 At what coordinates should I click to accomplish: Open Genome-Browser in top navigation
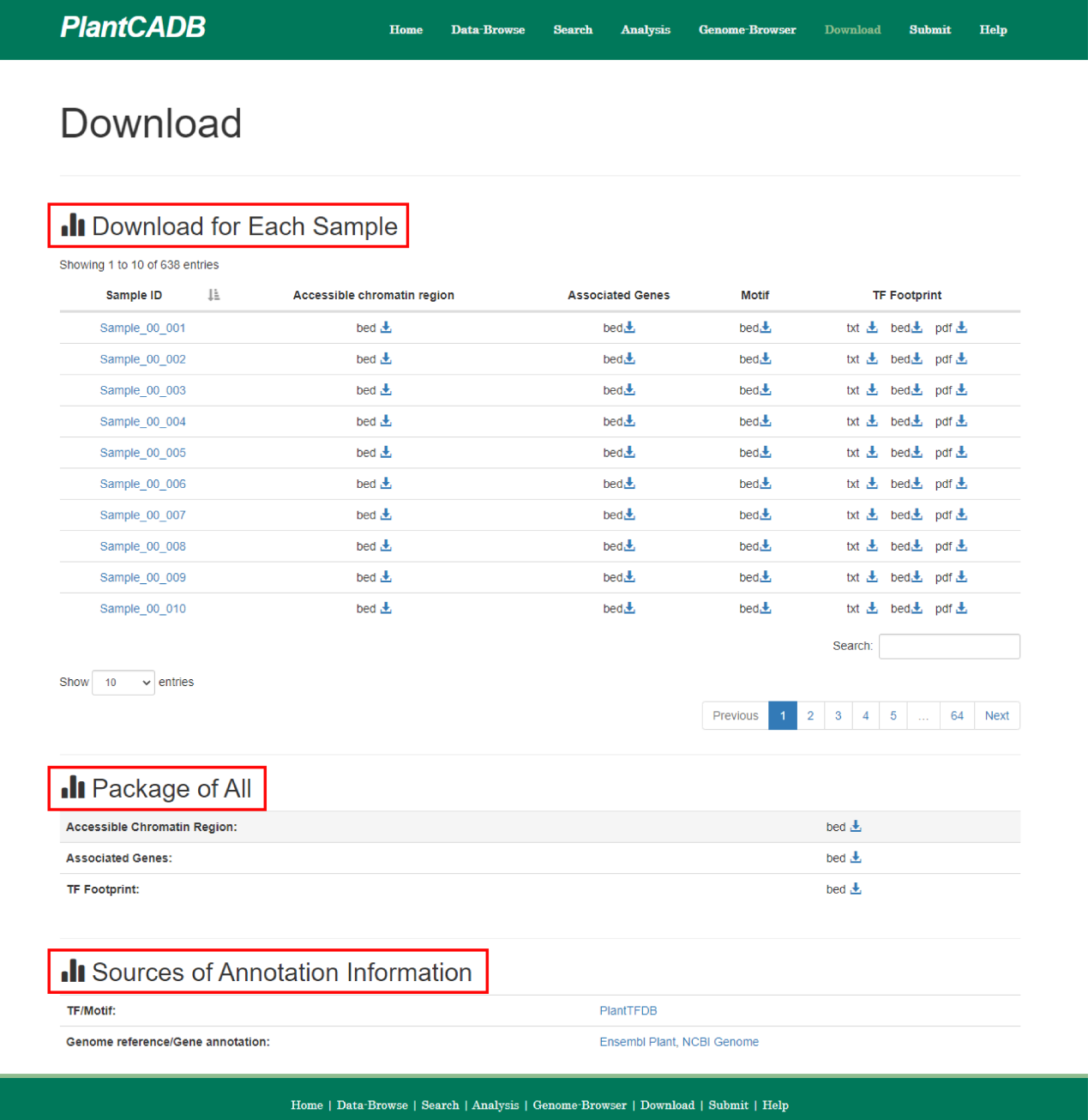click(x=748, y=29)
